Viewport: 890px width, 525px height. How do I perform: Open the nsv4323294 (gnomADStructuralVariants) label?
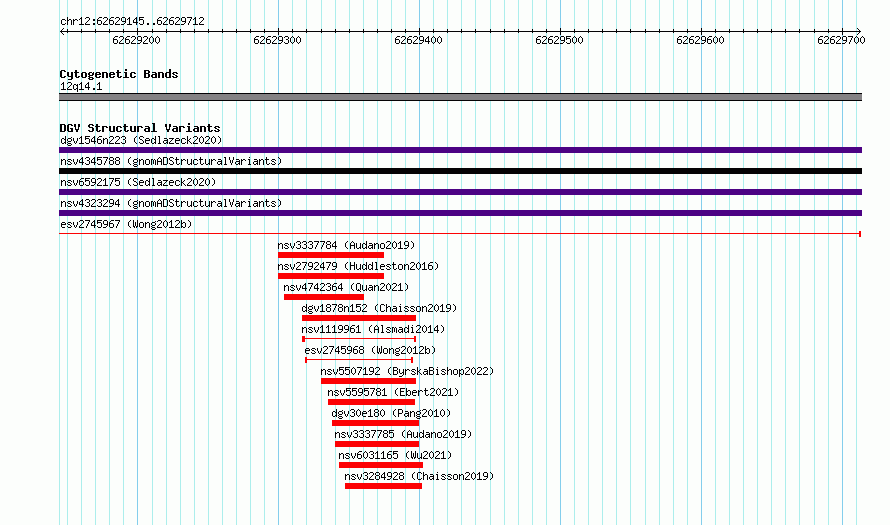coord(171,203)
